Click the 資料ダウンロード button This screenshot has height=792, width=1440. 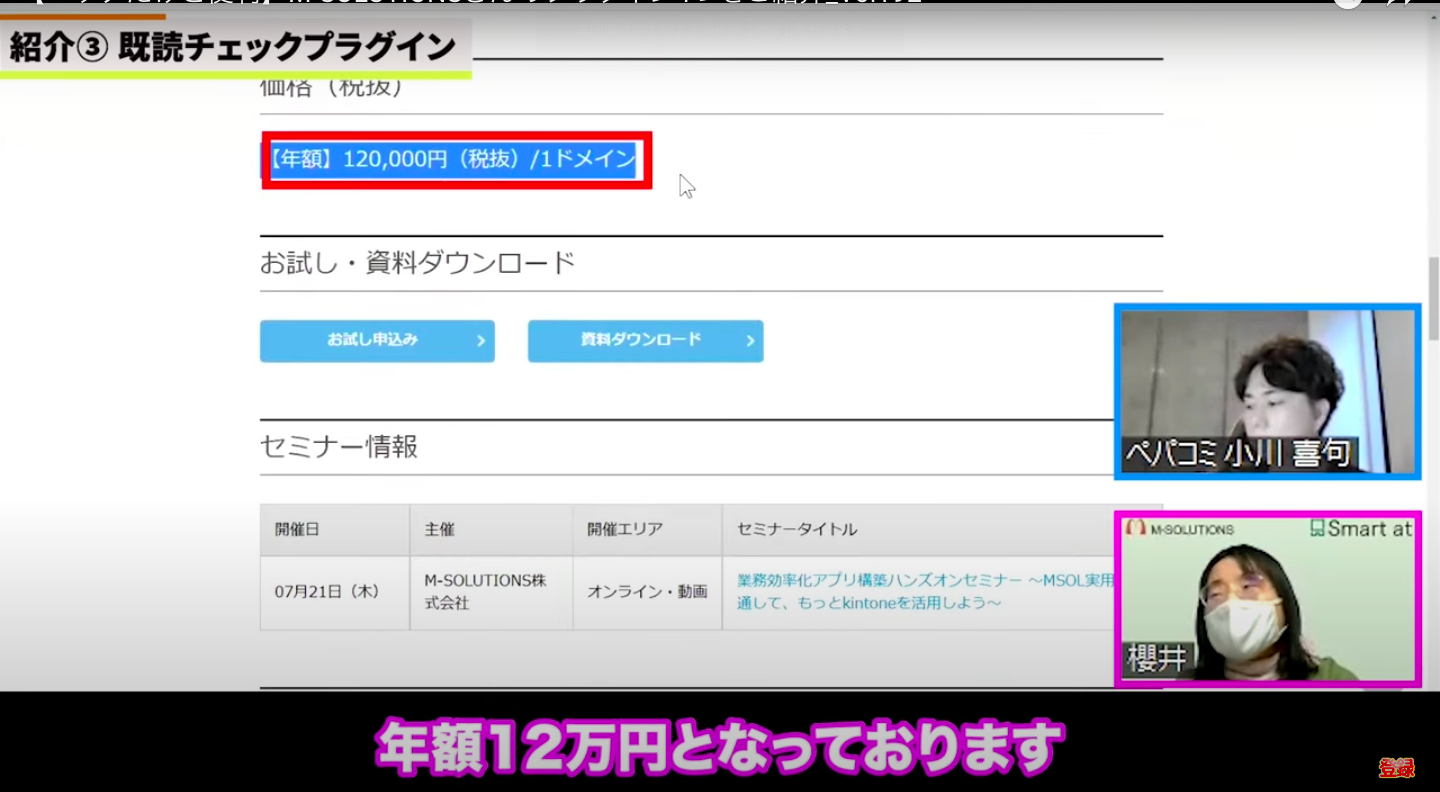pos(641,340)
